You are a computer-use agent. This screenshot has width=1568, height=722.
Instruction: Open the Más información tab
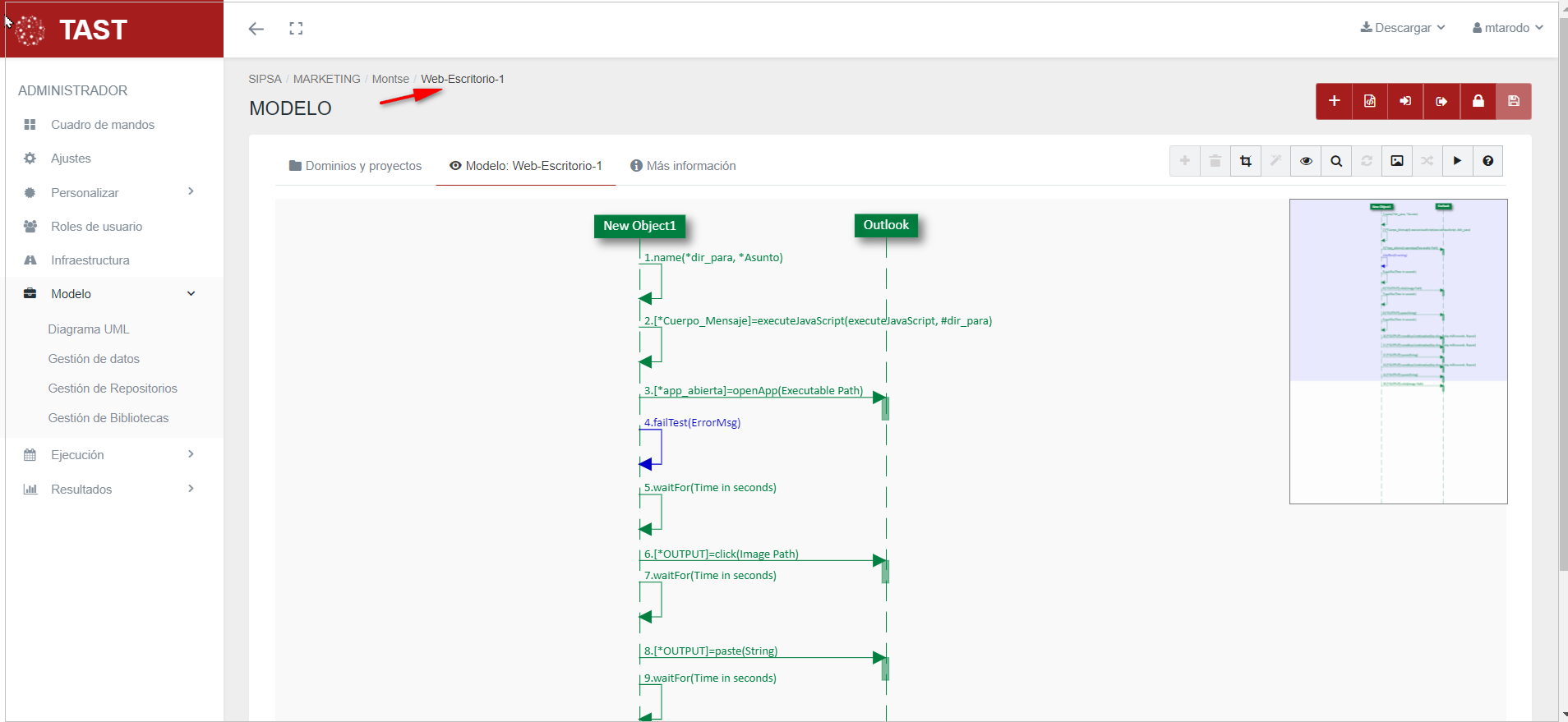[x=683, y=166]
